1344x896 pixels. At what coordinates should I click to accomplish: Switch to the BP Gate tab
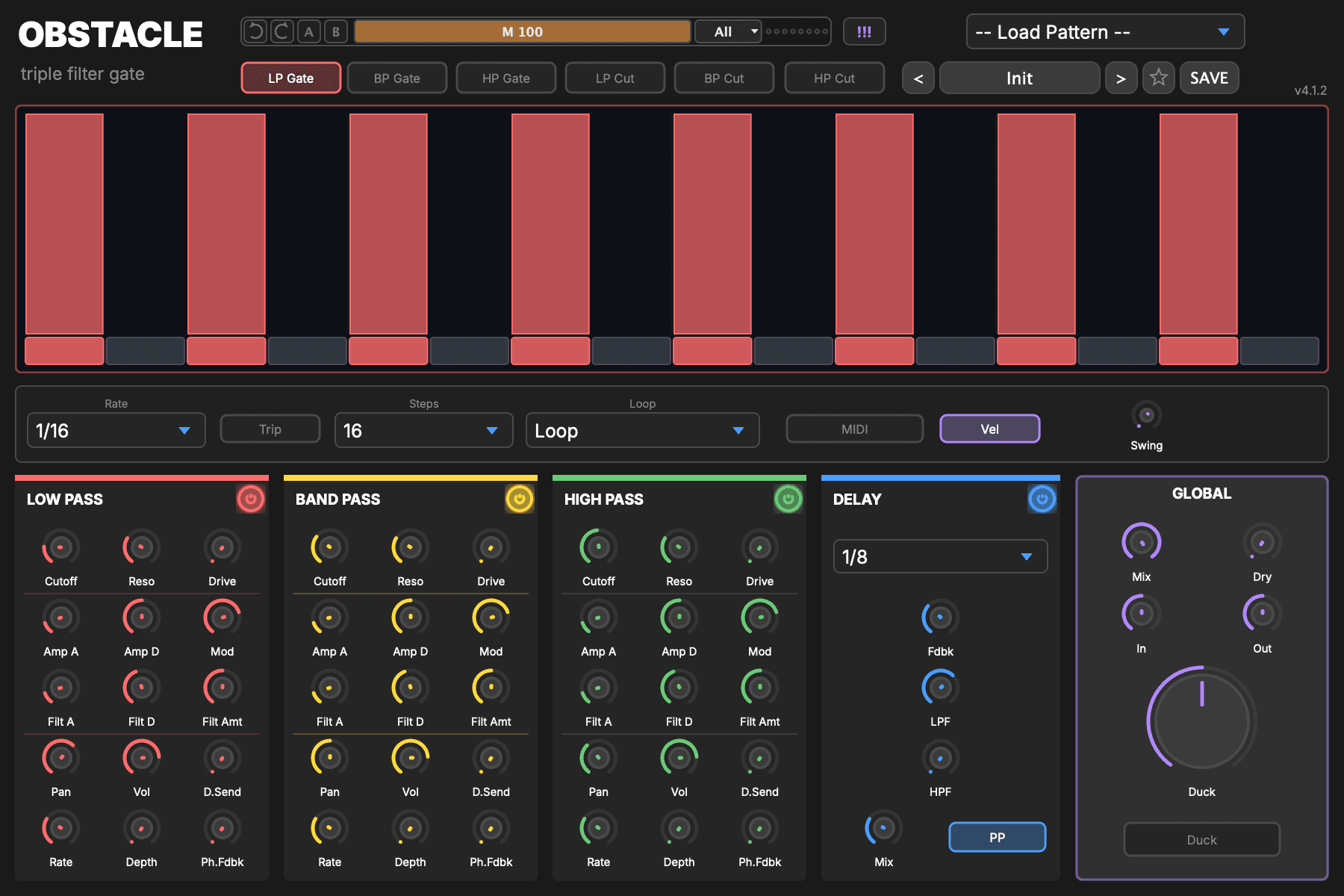397,78
